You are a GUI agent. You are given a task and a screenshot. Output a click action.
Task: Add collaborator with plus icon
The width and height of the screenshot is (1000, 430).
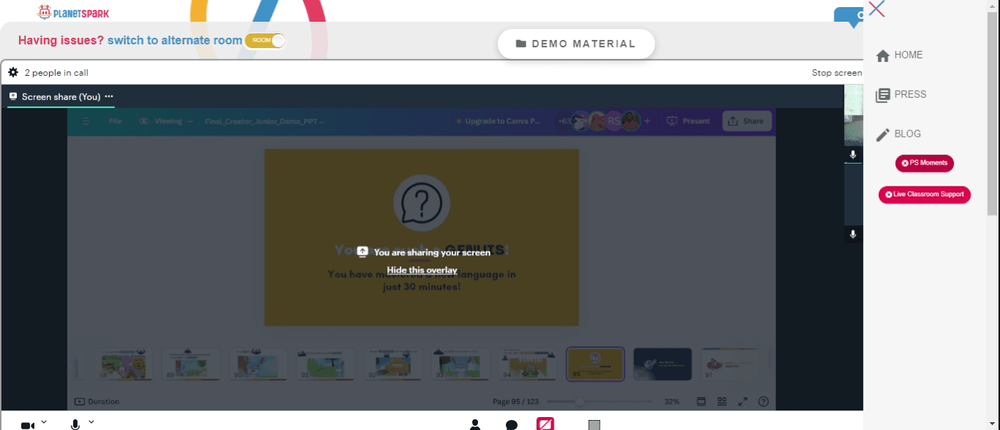click(647, 121)
